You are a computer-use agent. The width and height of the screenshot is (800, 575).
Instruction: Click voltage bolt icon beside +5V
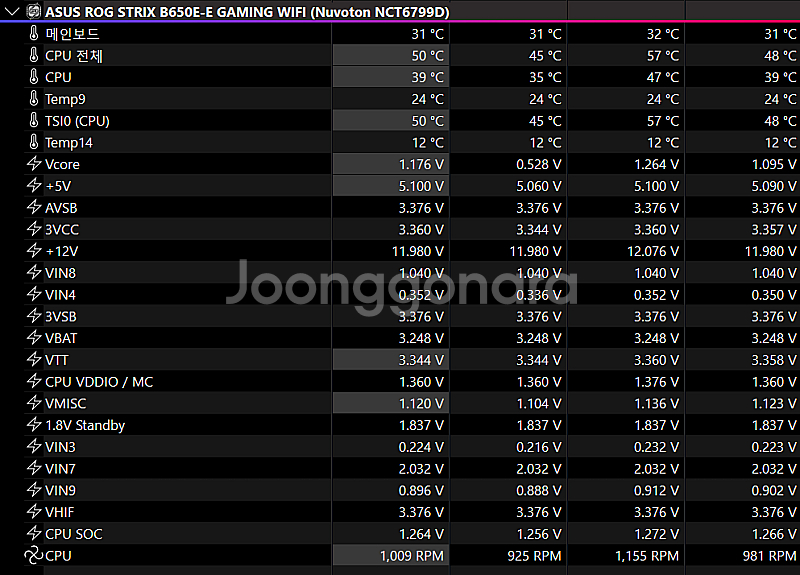pyautogui.click(x=34, y=186)
